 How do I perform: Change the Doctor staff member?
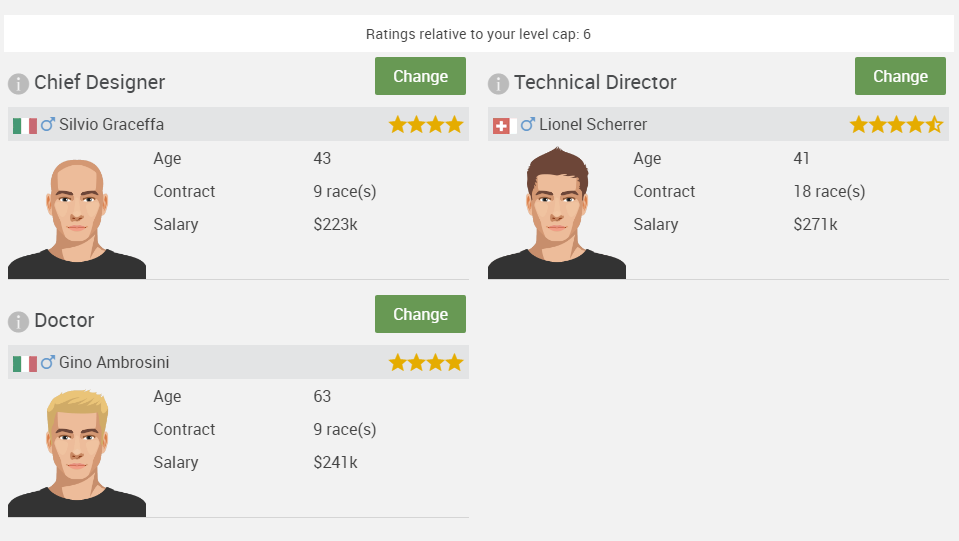pyautogui.click(x=420, y=314)
